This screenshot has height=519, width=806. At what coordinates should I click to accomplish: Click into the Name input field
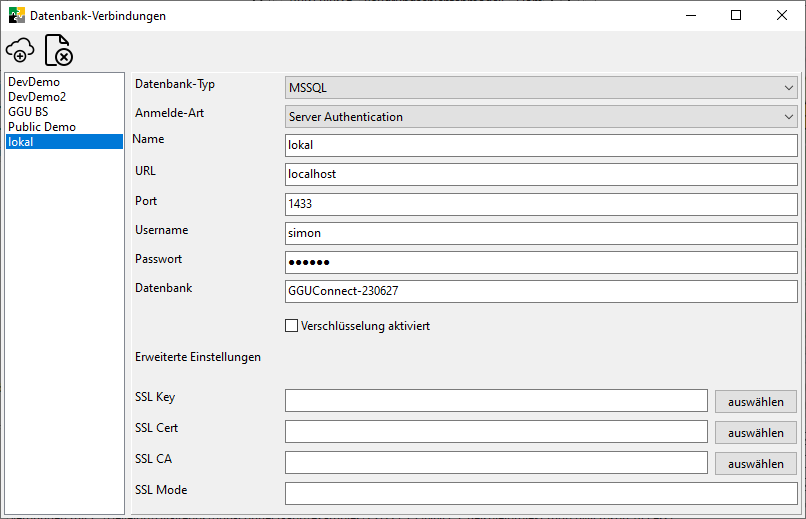click(x=541, y=145)
